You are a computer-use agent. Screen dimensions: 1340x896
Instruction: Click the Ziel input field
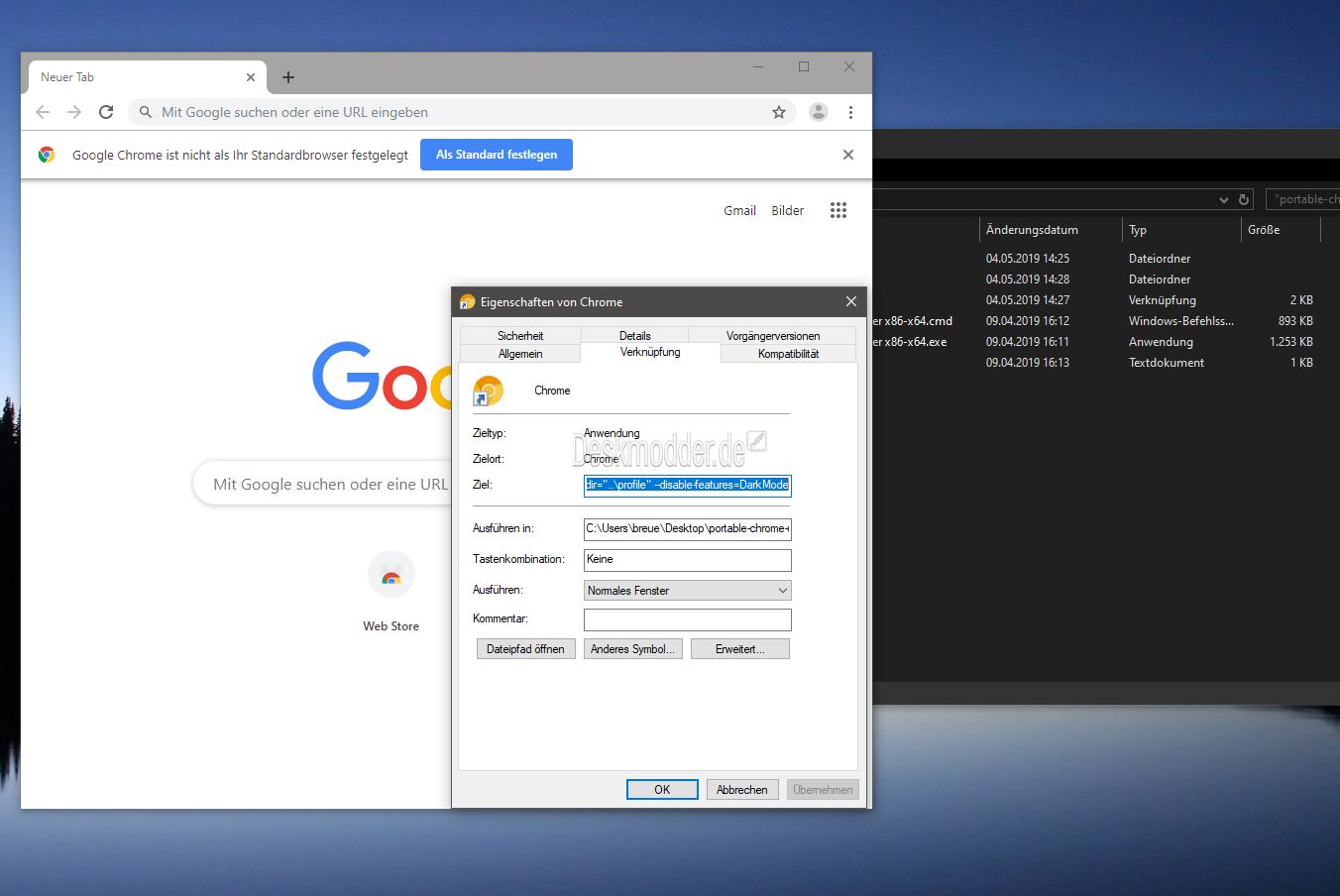688,485
